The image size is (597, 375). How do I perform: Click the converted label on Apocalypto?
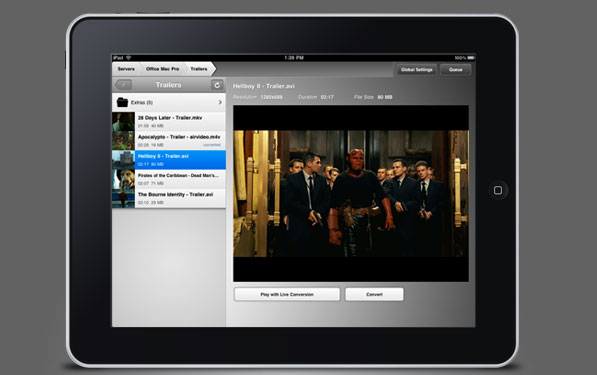(212, 145)
